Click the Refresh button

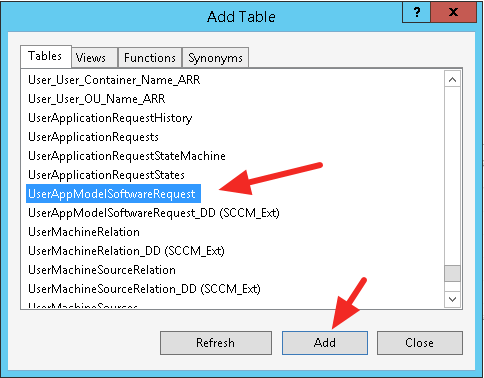coord(216,343)
